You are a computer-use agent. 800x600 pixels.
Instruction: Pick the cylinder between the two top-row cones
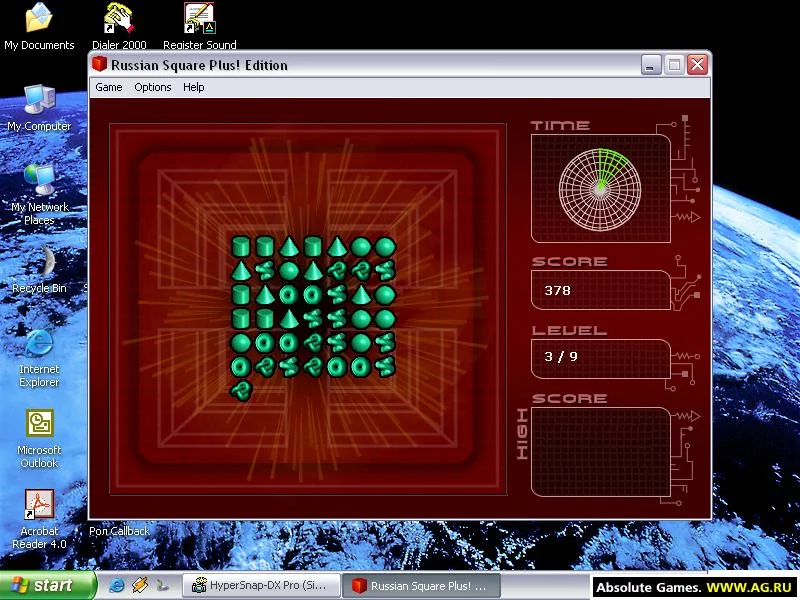(x=313, y=246)
